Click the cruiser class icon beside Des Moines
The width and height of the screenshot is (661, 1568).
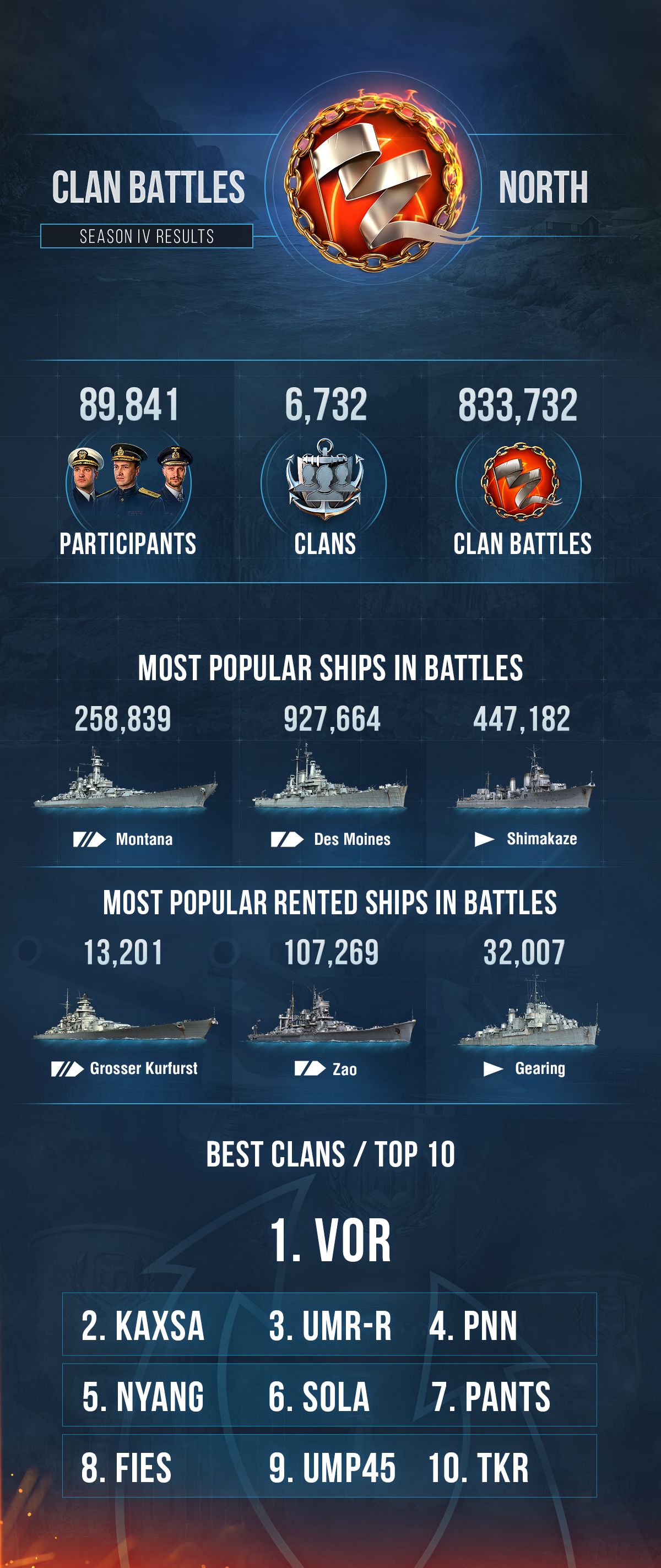tap(288, 839)
